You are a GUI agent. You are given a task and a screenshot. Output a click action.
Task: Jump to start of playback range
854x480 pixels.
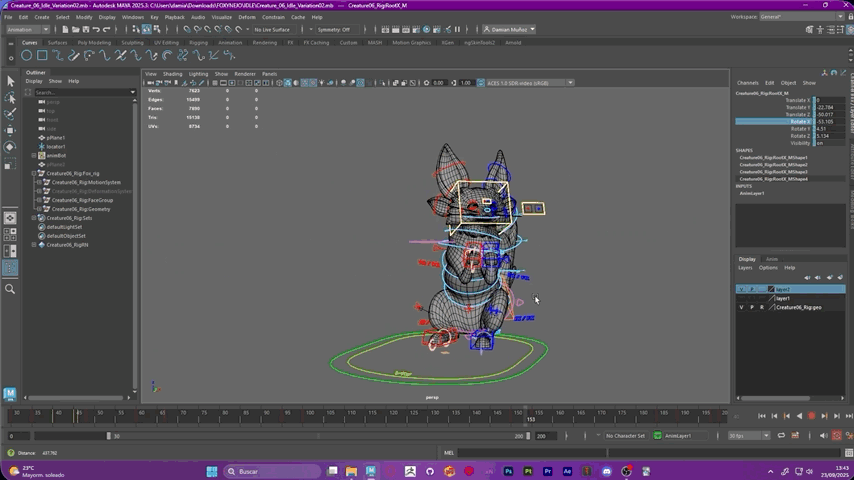[761, 416]
